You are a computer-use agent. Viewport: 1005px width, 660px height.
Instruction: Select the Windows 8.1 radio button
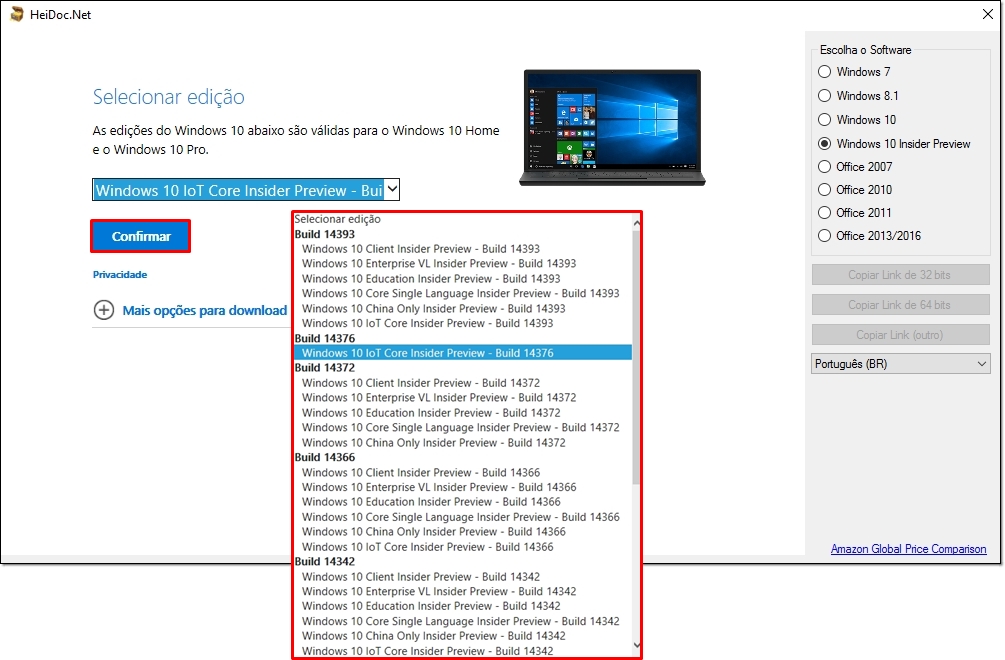coord(825,95)
